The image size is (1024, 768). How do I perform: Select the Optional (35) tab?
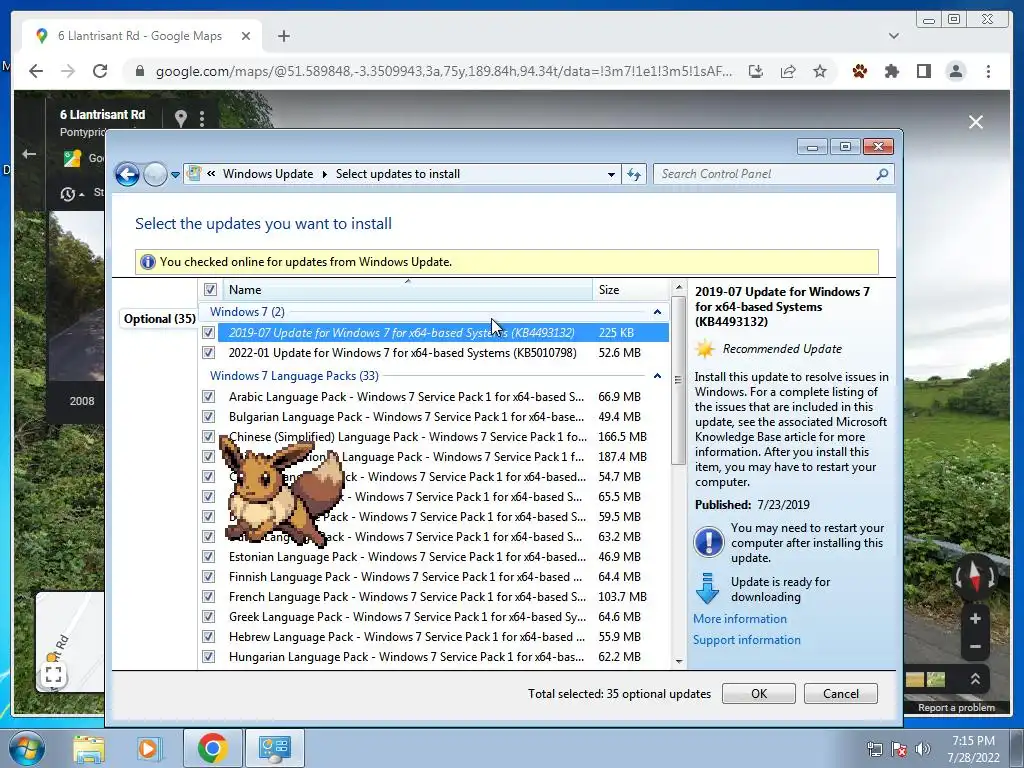pos(159,319)
